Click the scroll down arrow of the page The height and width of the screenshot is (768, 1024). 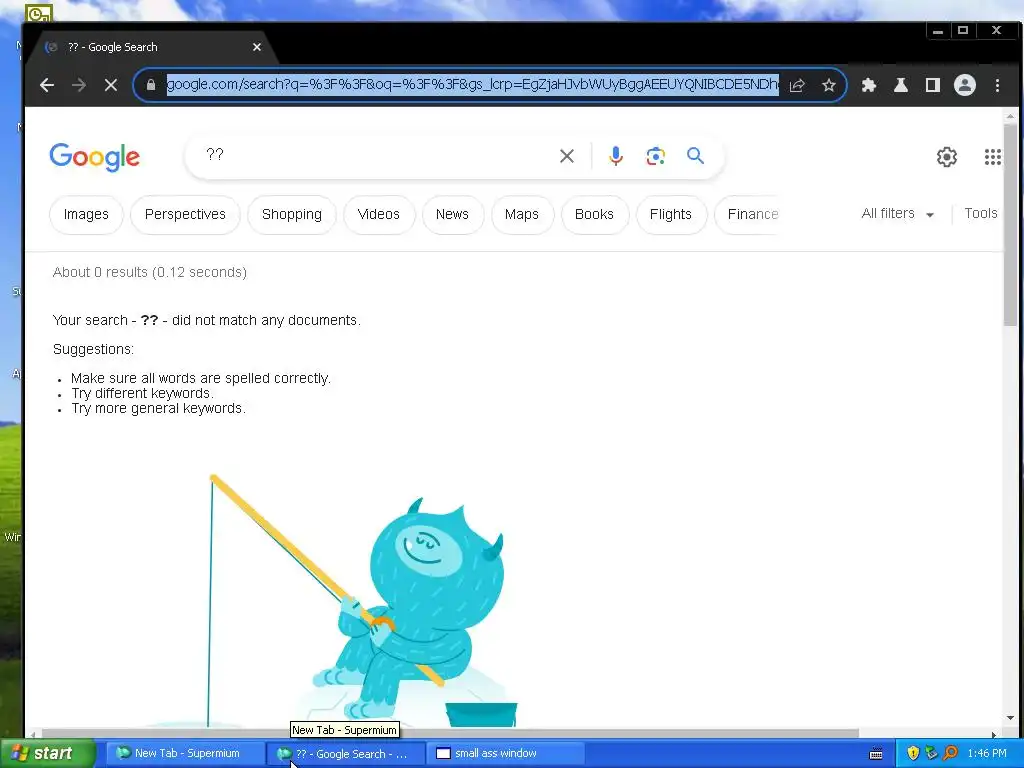click(1010, 718)
